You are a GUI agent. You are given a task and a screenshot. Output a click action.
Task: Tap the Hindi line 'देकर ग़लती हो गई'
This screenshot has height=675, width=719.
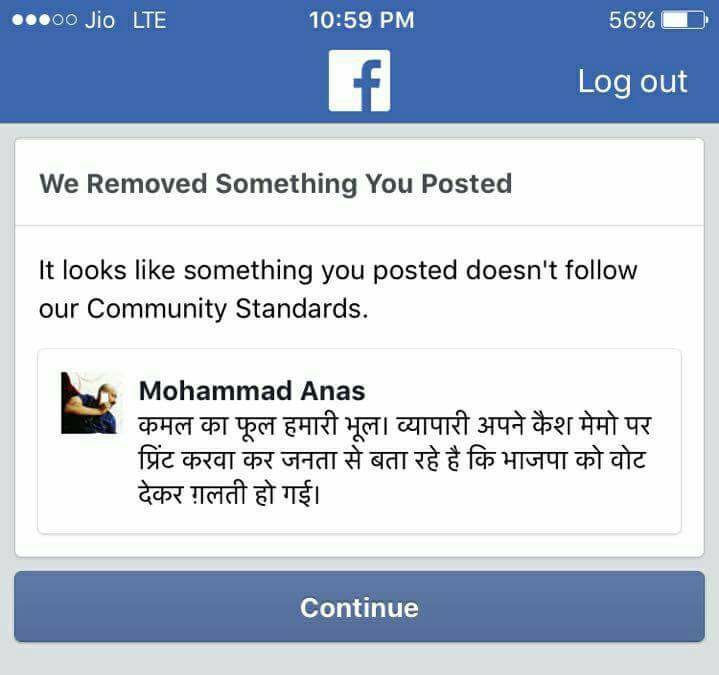tap(229, 494)
